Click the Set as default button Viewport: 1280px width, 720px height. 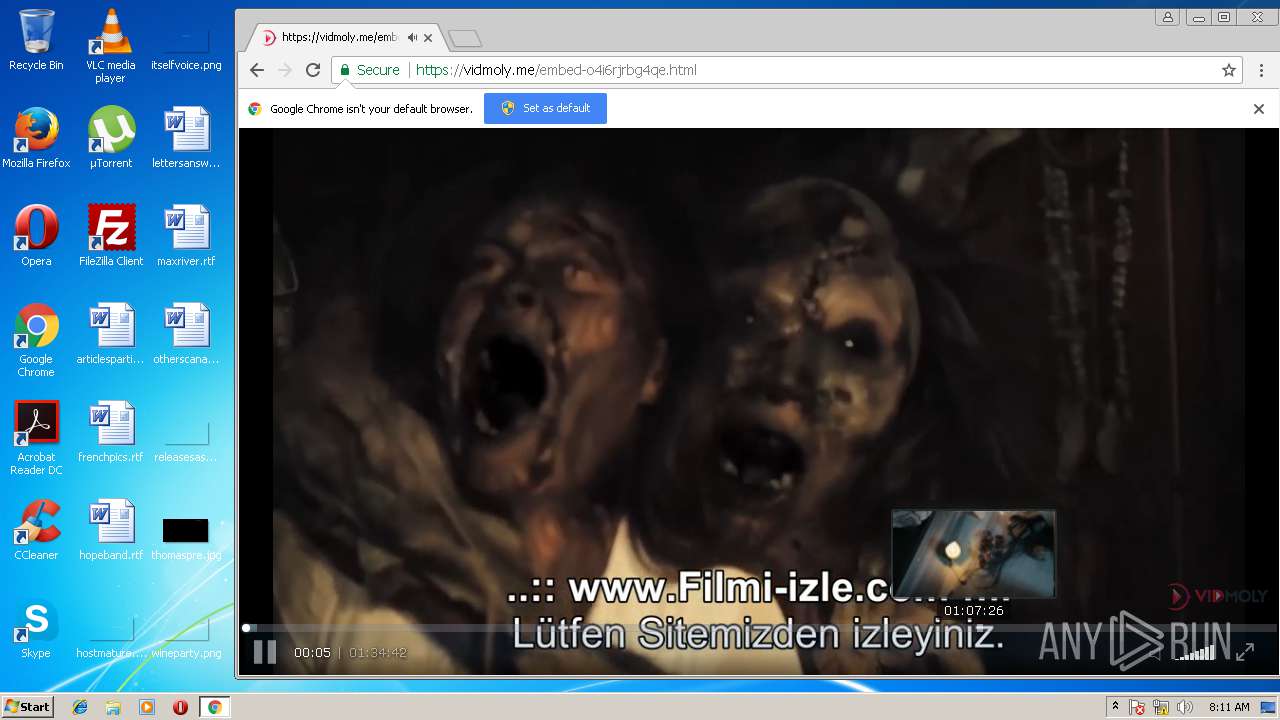pos(545,108)
